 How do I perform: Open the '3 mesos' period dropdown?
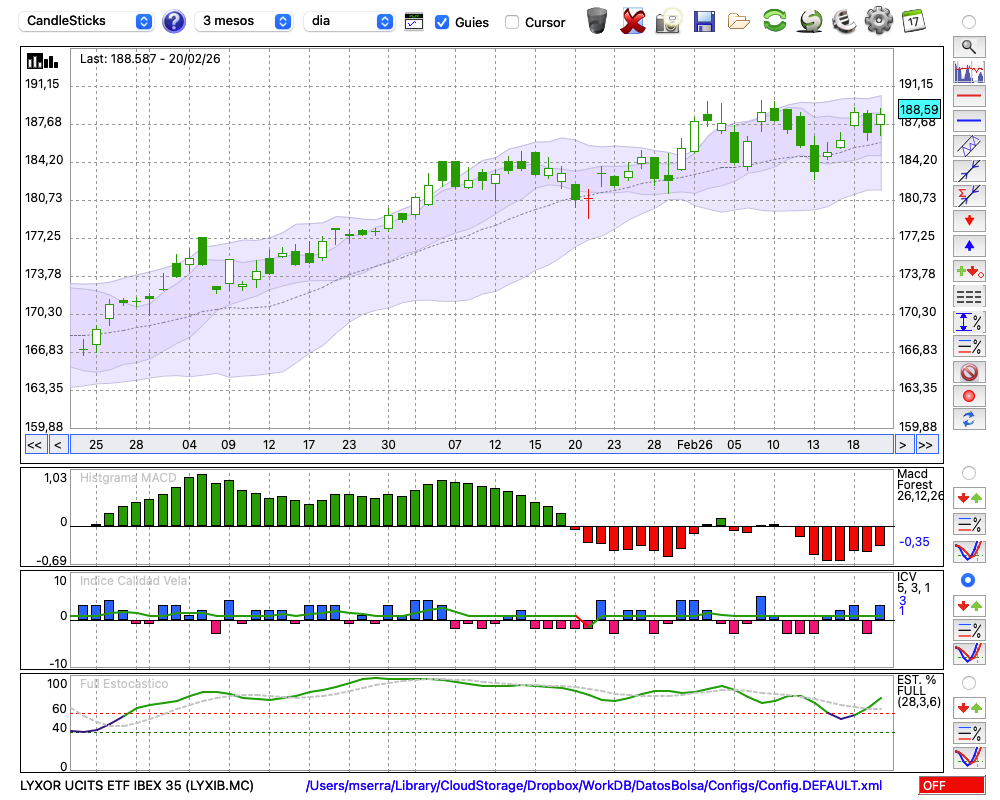click(243, 21)
